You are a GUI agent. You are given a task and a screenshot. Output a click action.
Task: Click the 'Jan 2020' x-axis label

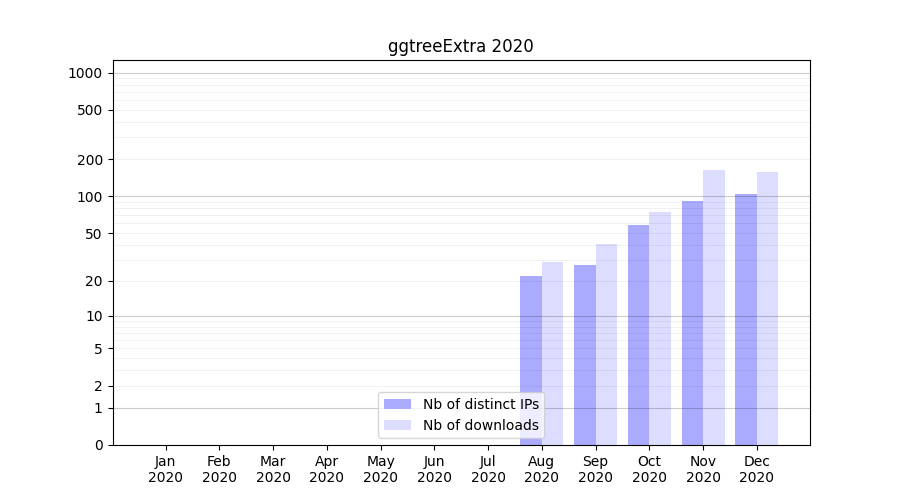coord(166,469)
